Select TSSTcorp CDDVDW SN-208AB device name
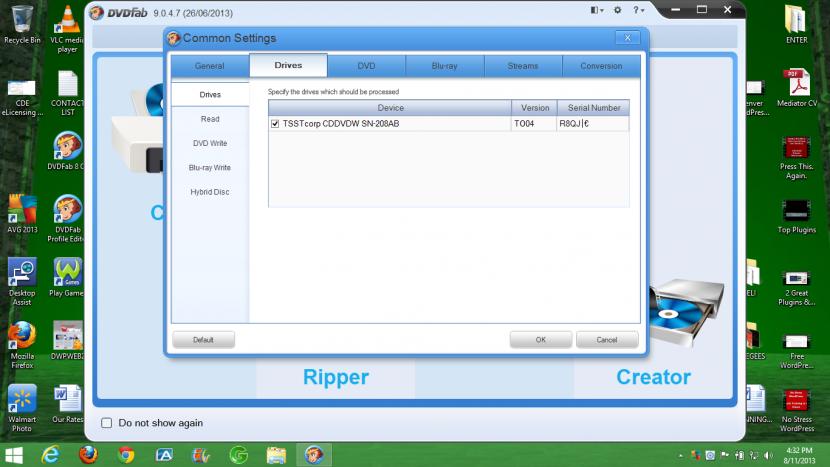 click(x=341, y=124)
